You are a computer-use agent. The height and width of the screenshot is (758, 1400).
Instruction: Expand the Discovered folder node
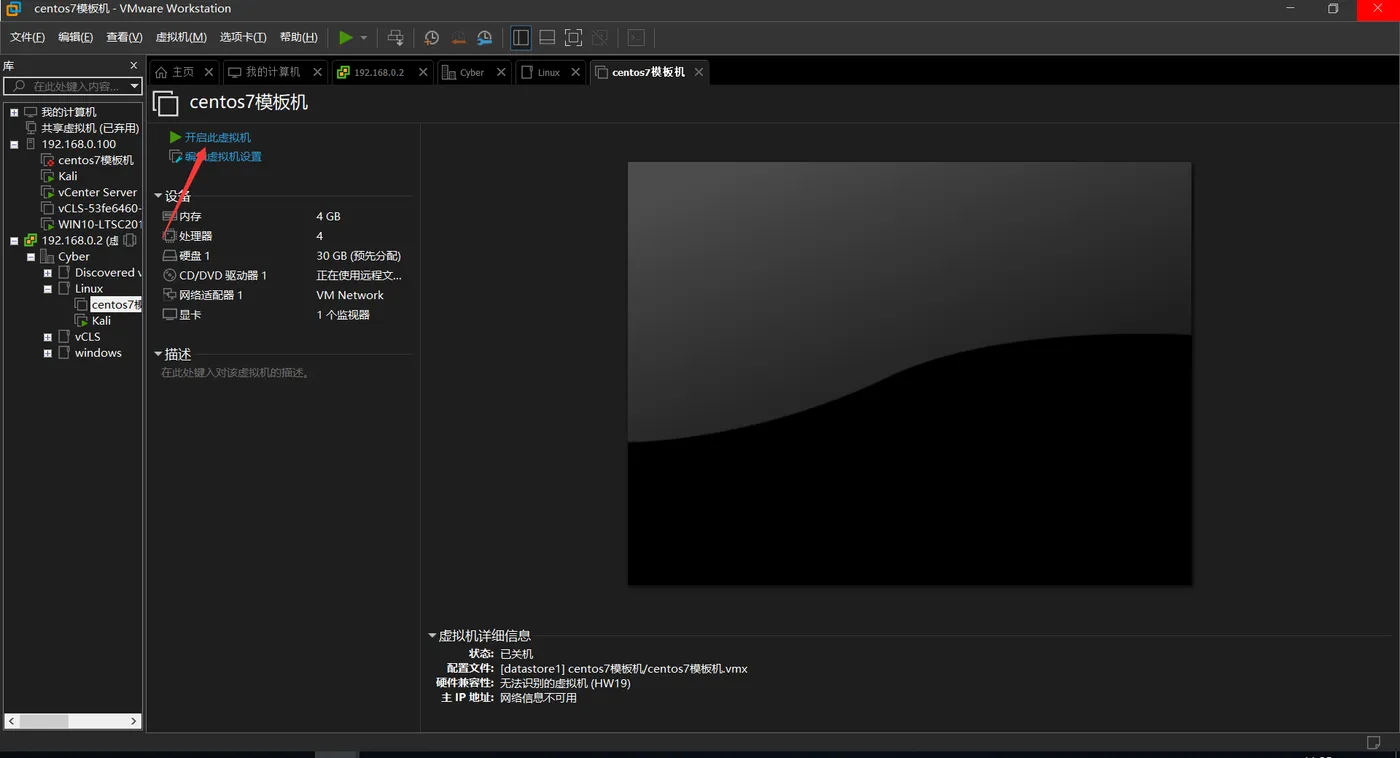[47, 273]
